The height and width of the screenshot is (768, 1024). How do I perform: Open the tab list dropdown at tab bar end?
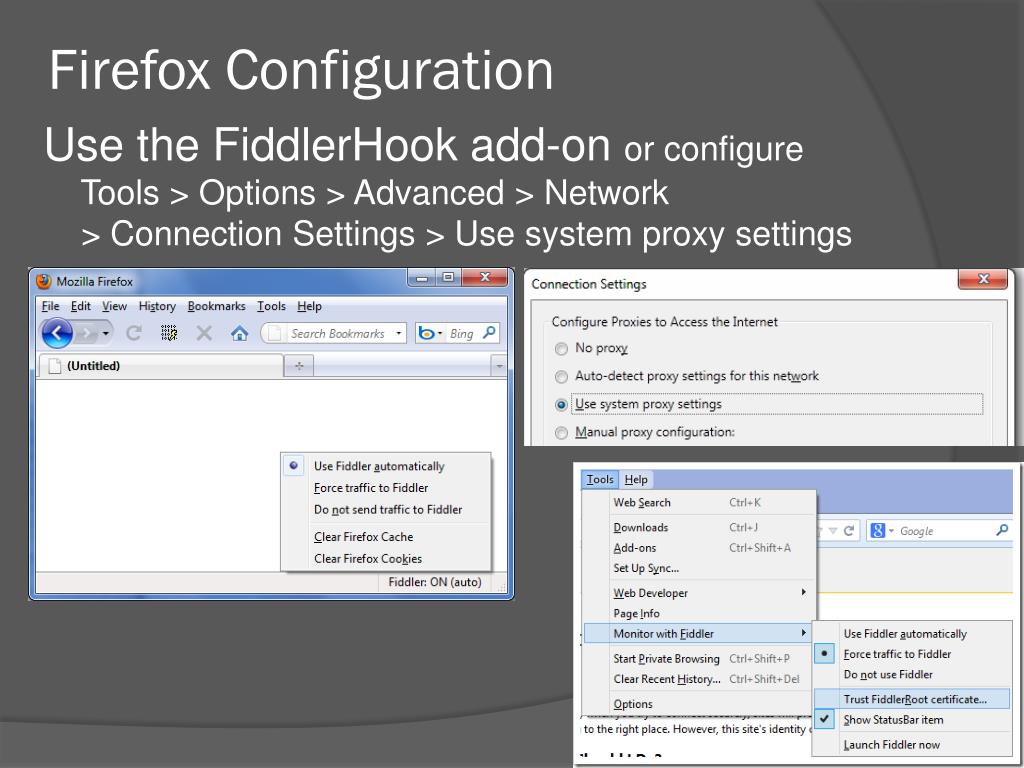[x=499, y=366]
